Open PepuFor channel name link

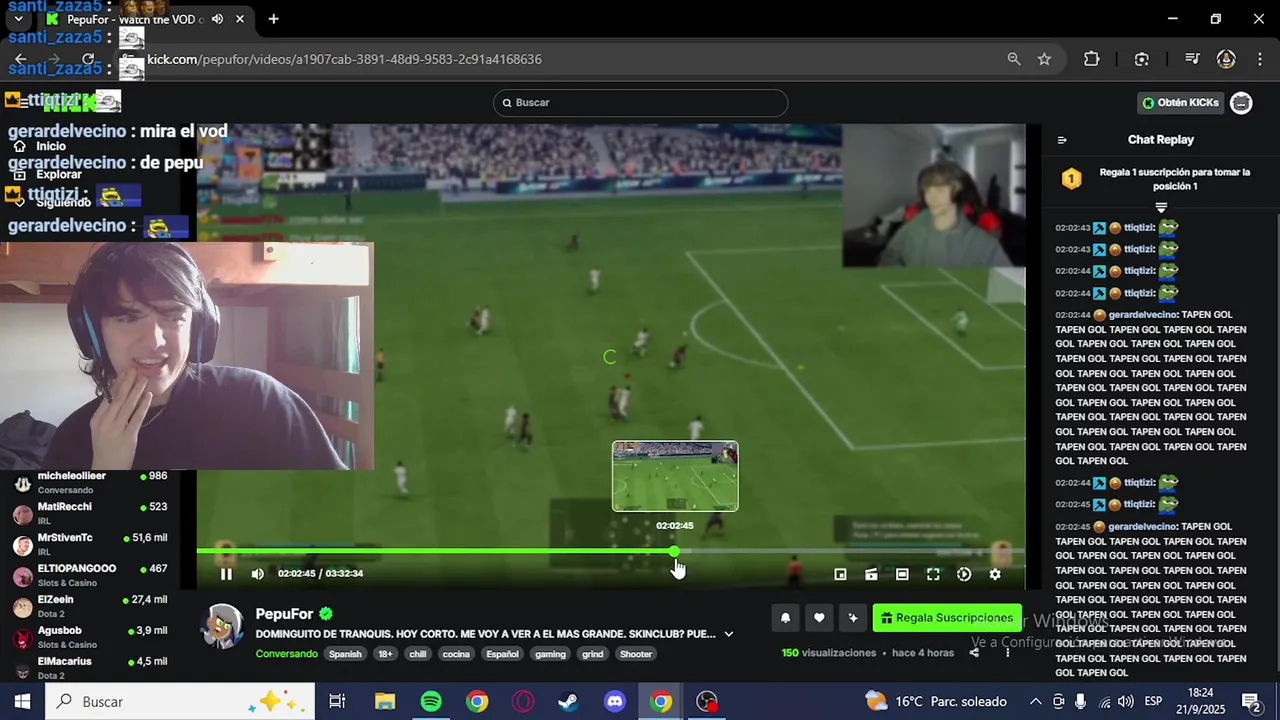point(284,614)
